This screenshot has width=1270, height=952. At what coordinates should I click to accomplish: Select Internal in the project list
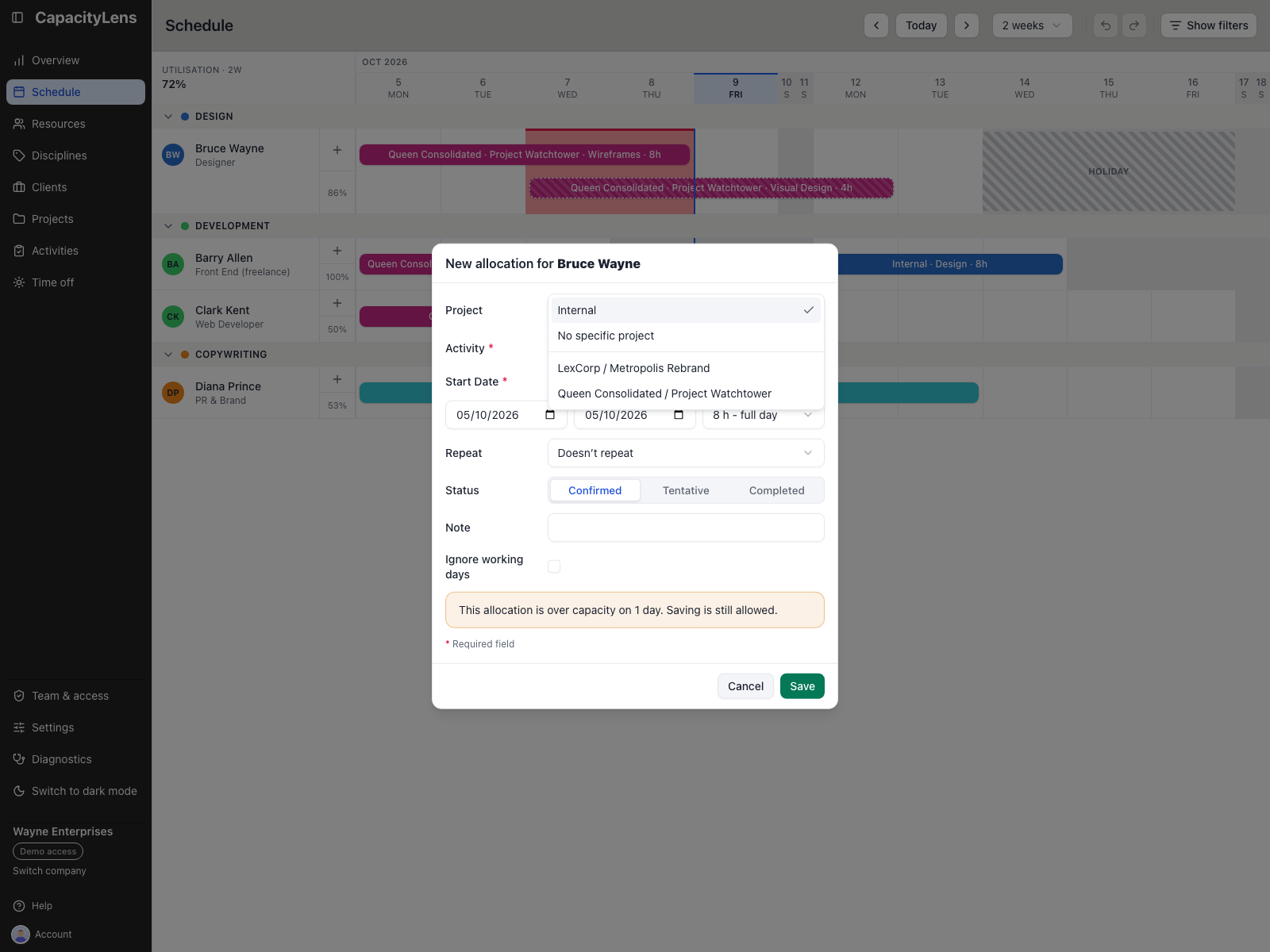click(686, 310)
